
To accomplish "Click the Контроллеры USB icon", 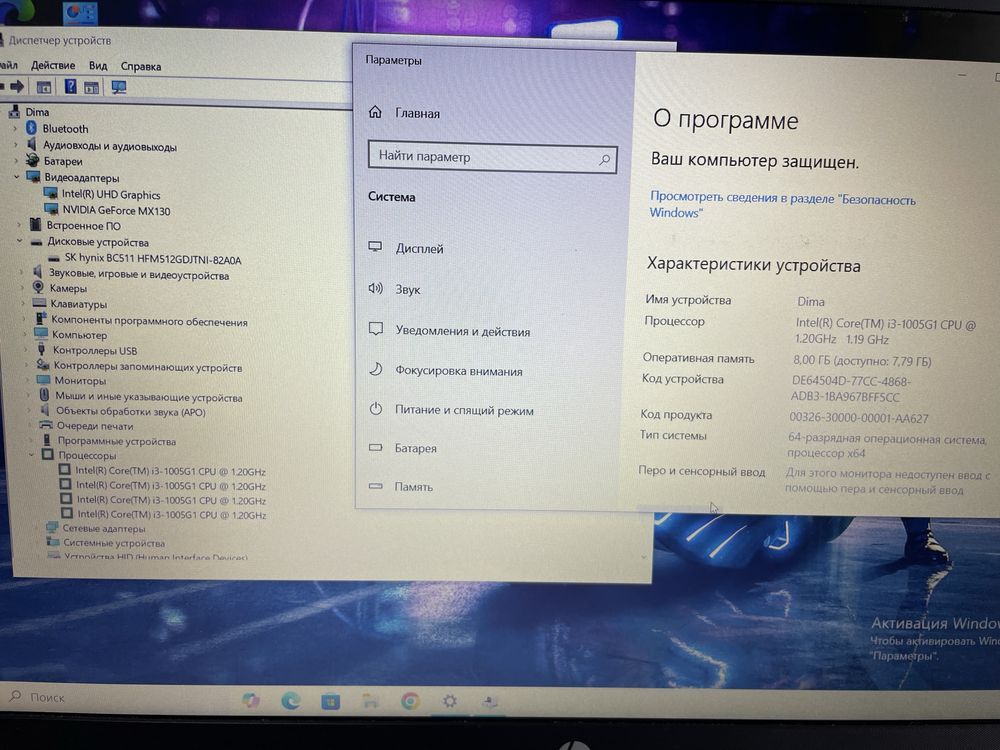I will pos(41,349).
